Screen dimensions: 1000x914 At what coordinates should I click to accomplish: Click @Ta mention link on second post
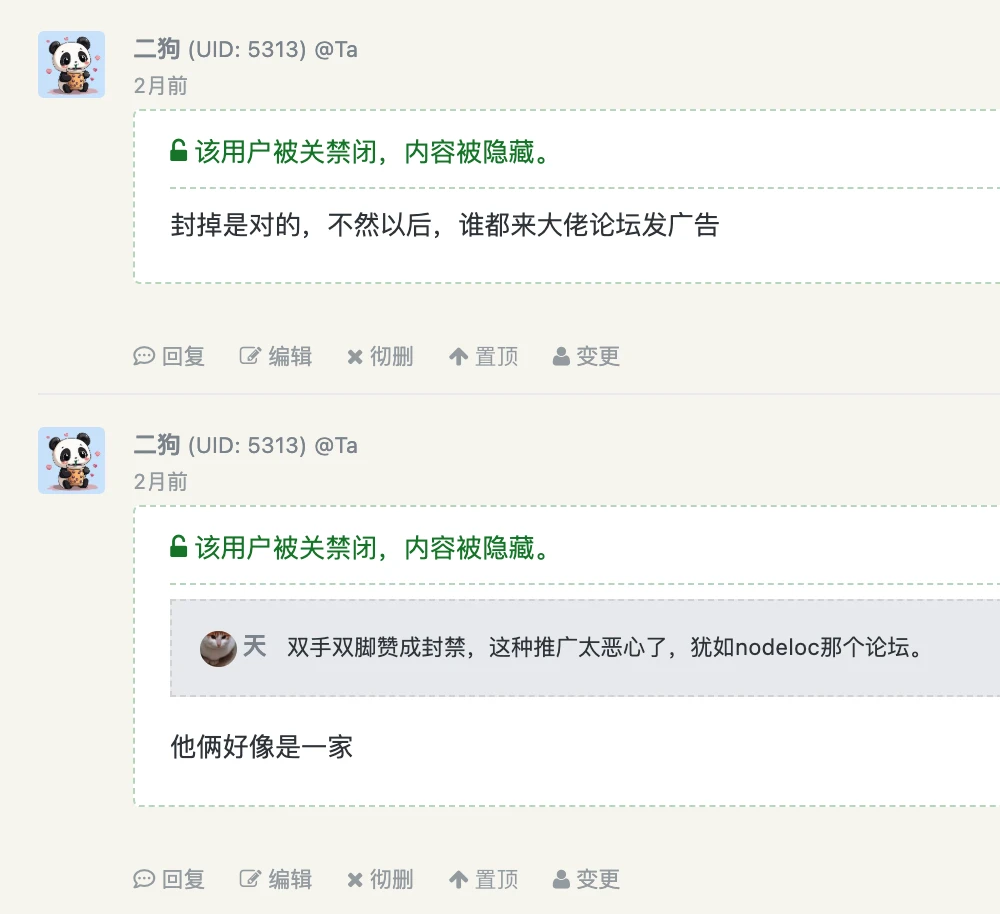(x=336, y=445)
